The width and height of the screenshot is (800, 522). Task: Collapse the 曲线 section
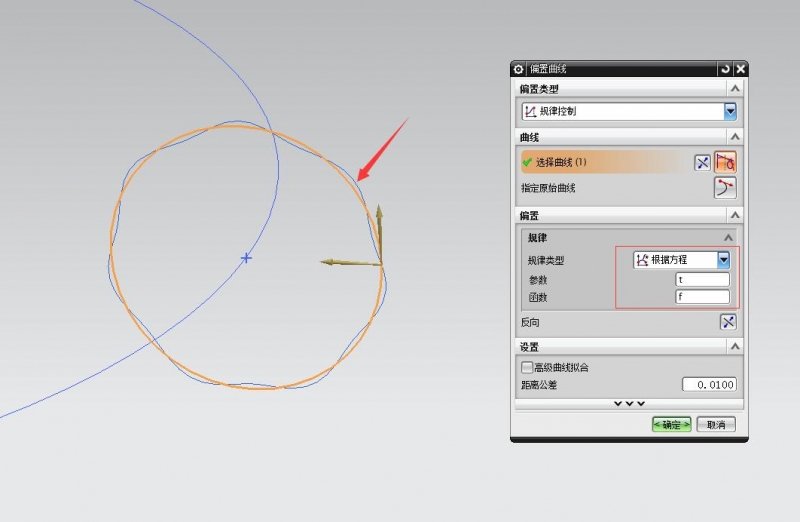(x=735, y=137)
